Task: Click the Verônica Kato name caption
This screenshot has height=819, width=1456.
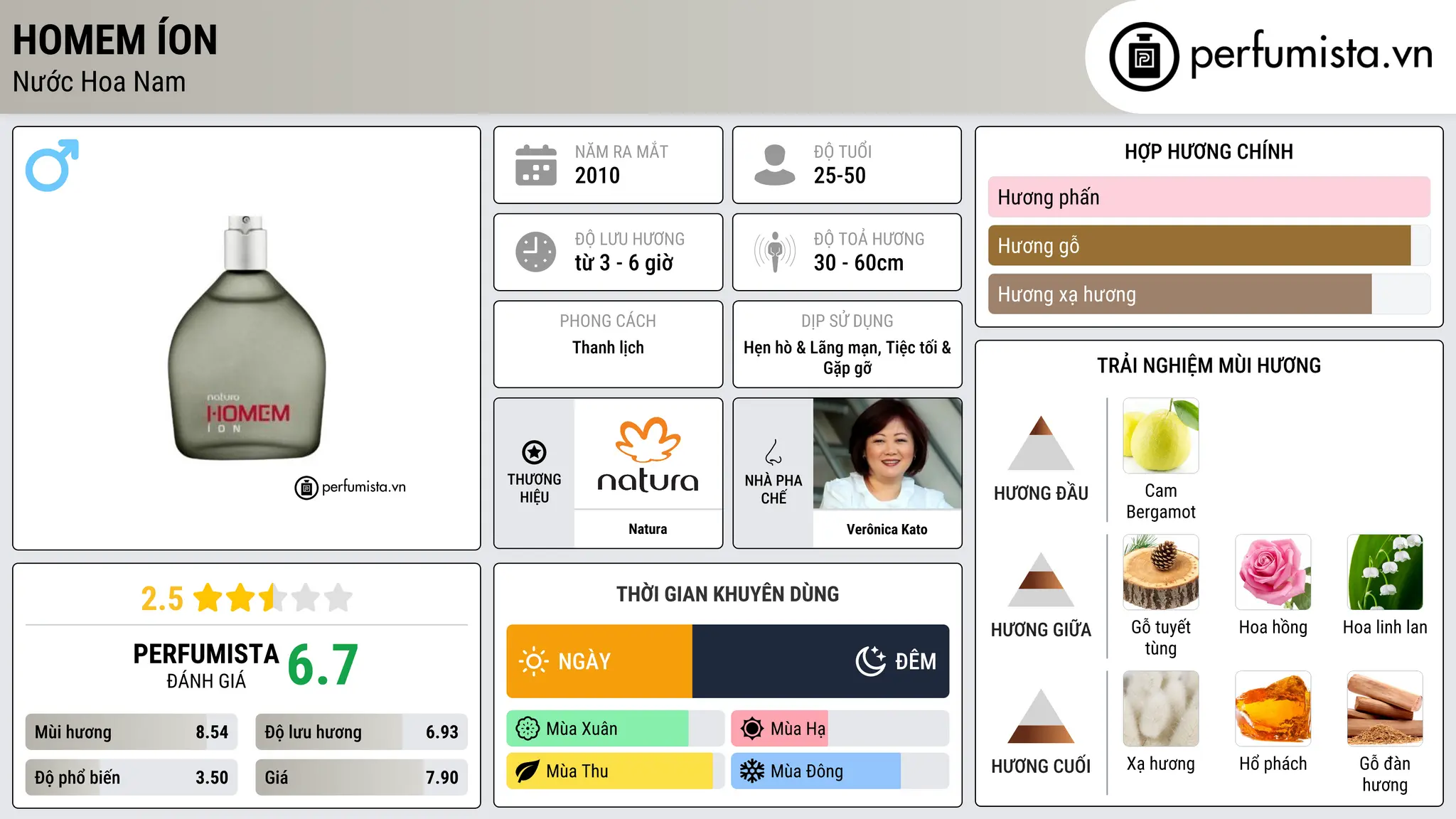Action: click(887, 529)
